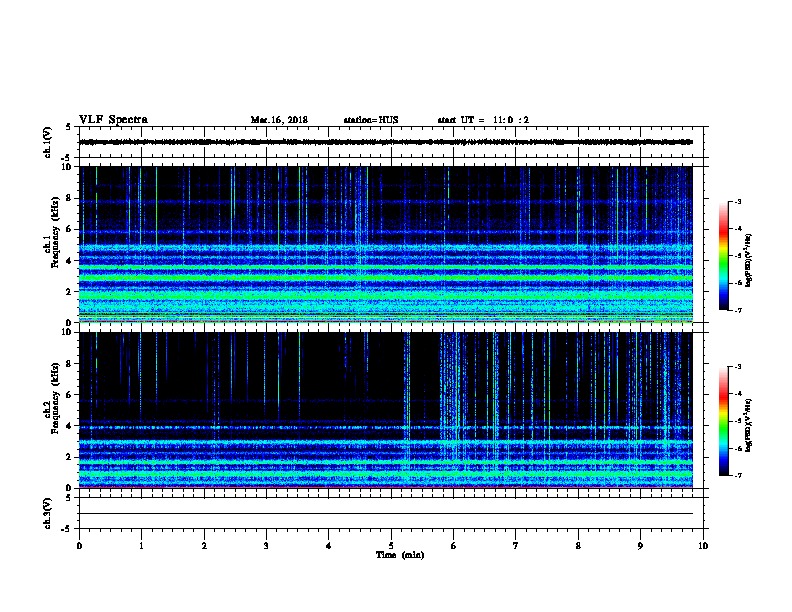Click the ch.2 spectrogram panel
The width and height of the screenshot is (792, 612).
(386, 410)
